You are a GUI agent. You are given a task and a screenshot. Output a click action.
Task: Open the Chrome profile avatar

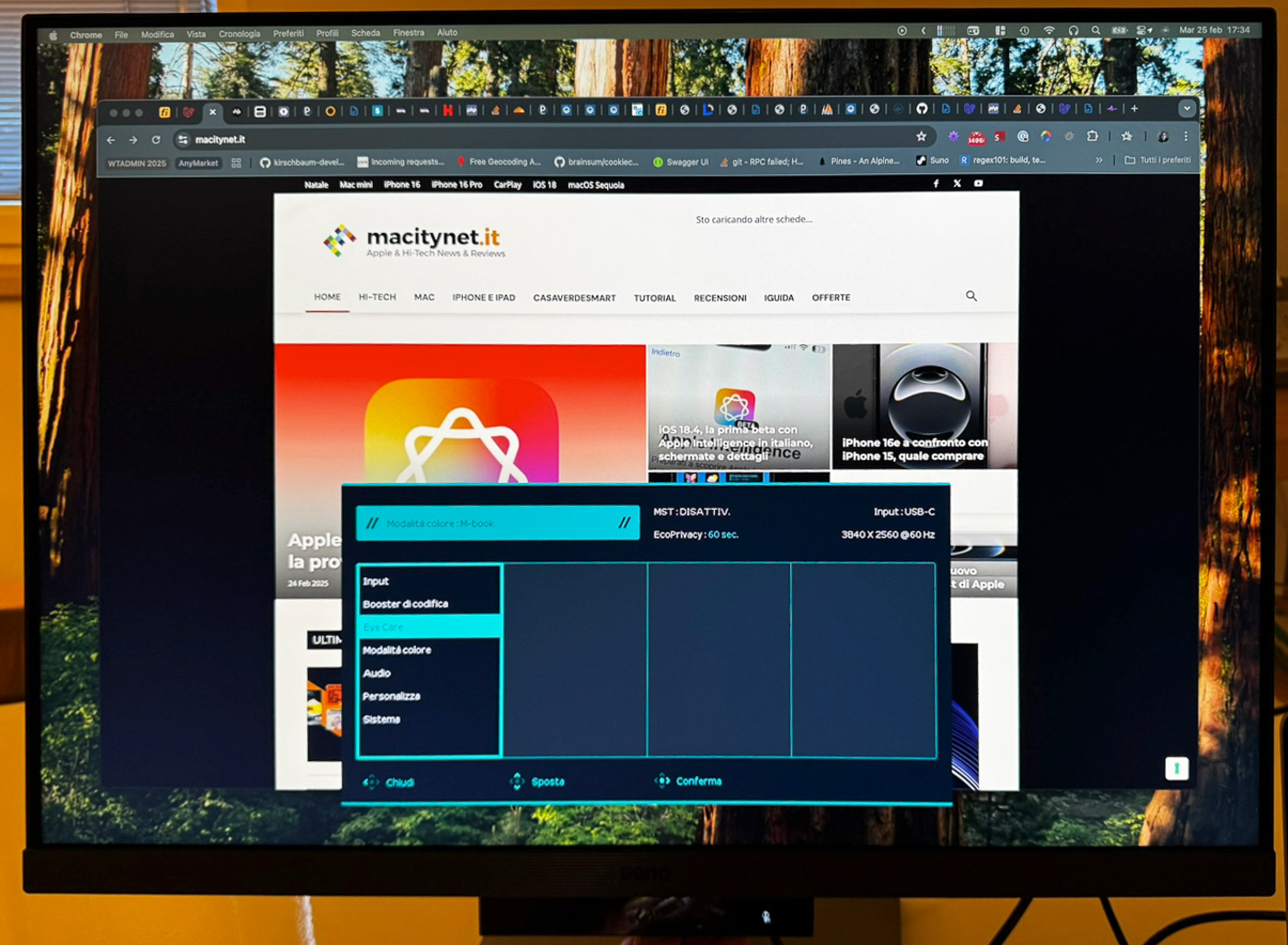click(x=1163, y=136)
